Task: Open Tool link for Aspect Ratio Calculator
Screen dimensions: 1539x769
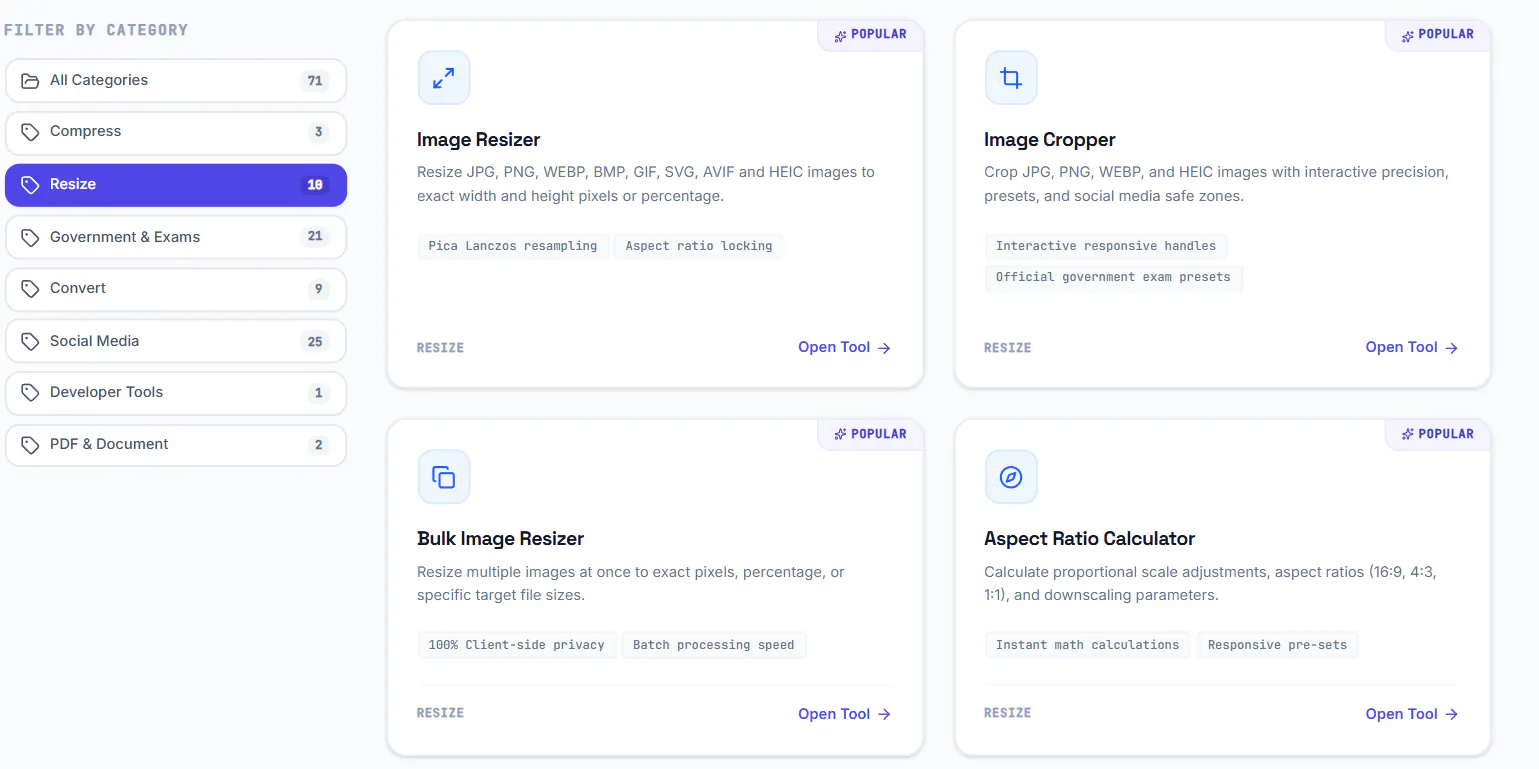Action: pyautogui.click(x=1412, y=714)
